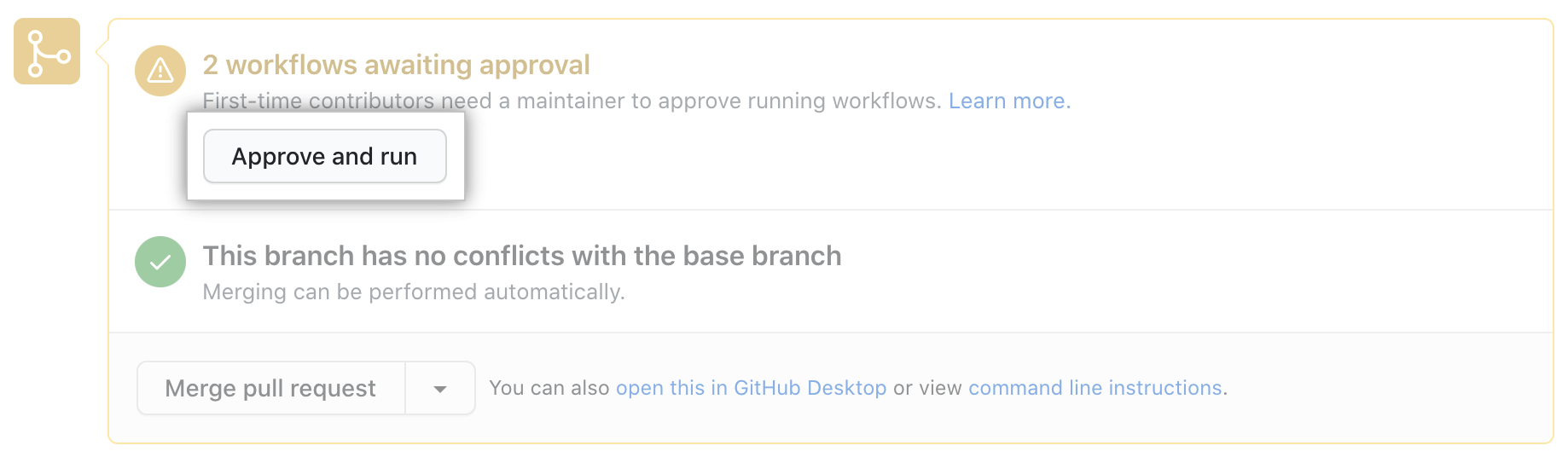Click the green checkmark status icon
This screenshot has width=1568, height=457.
[160, 262]
